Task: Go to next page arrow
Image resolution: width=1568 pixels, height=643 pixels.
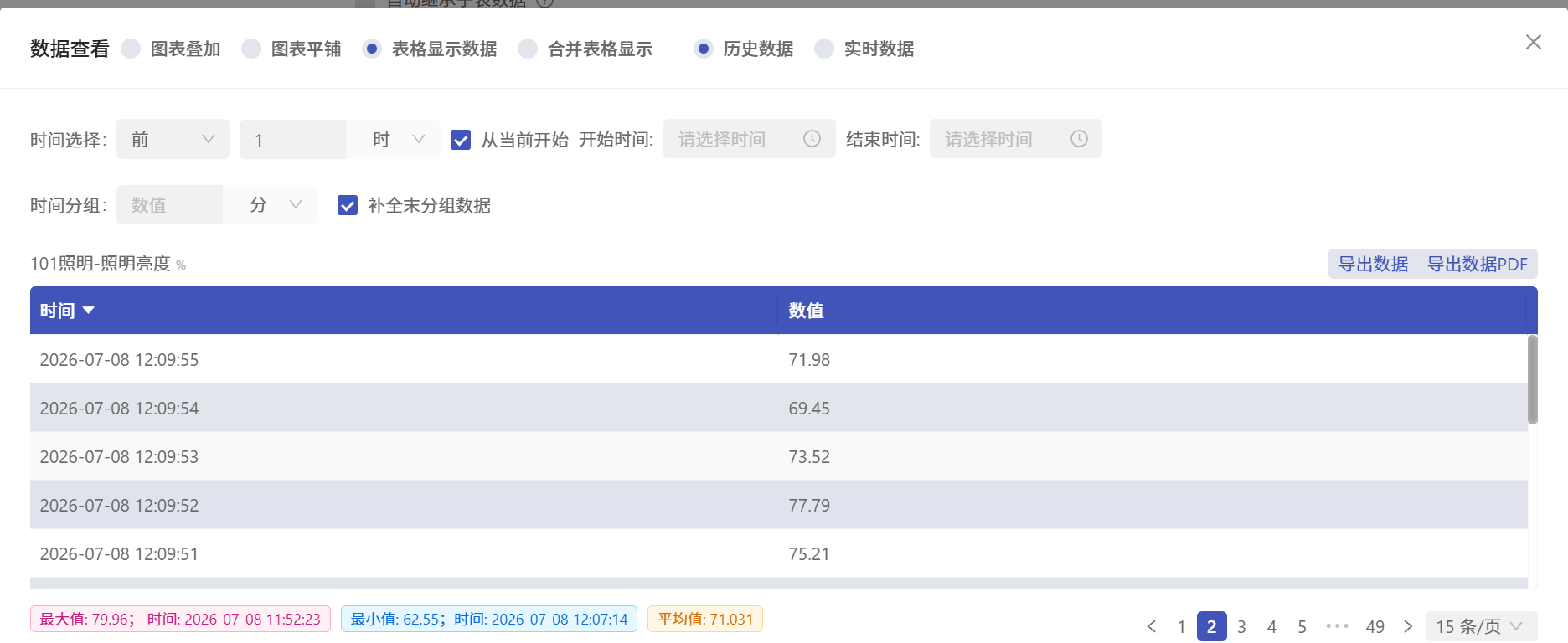Action: pyautogui.click(x=1408, y=626)
